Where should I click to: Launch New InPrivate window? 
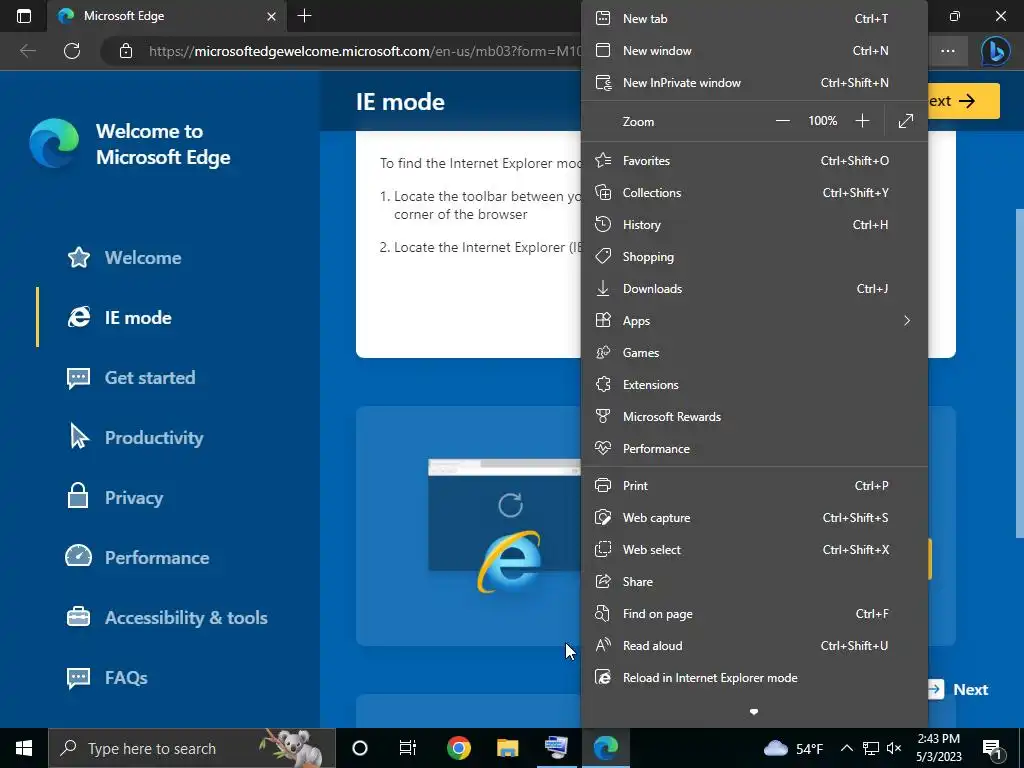[x=754, y=82]
